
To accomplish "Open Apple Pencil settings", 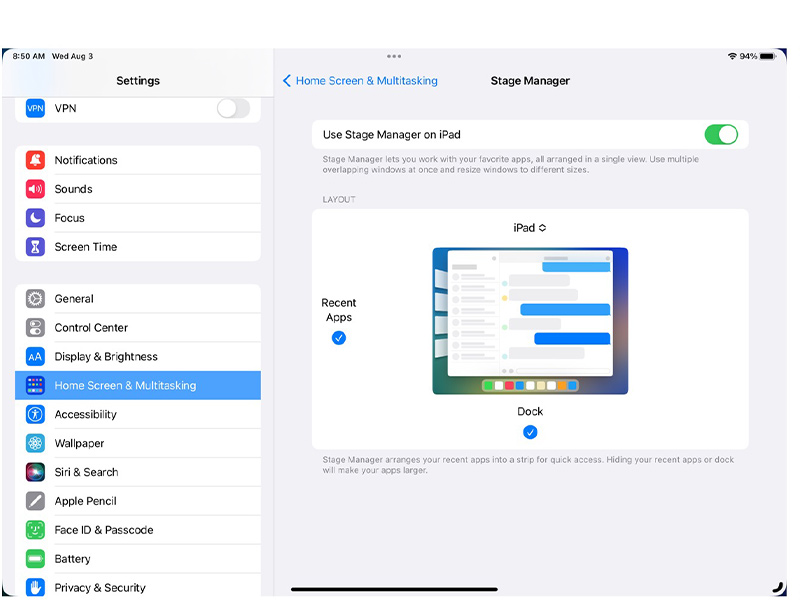I will point(138,501).
